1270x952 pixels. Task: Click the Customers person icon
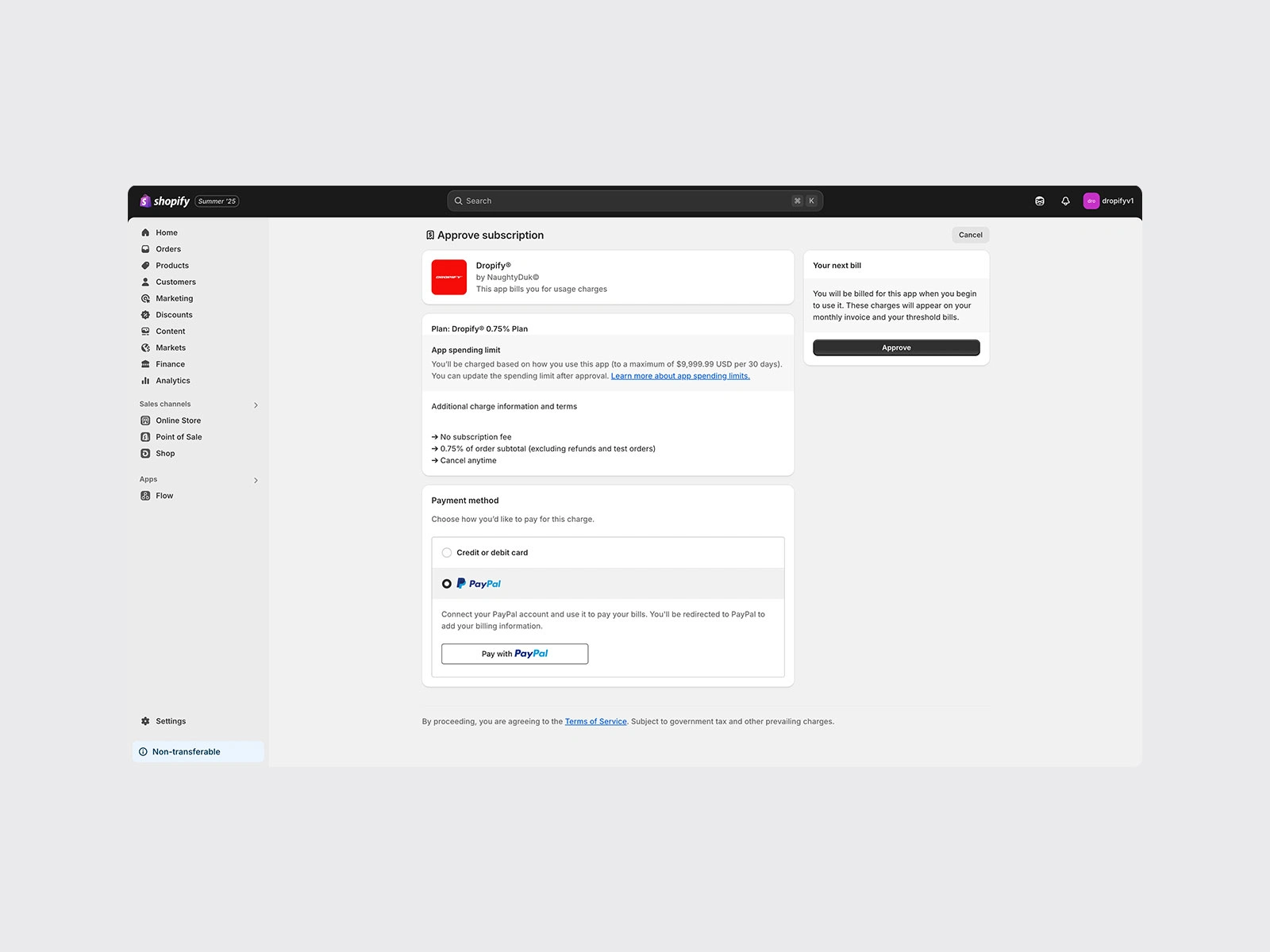tap(145, 282)
